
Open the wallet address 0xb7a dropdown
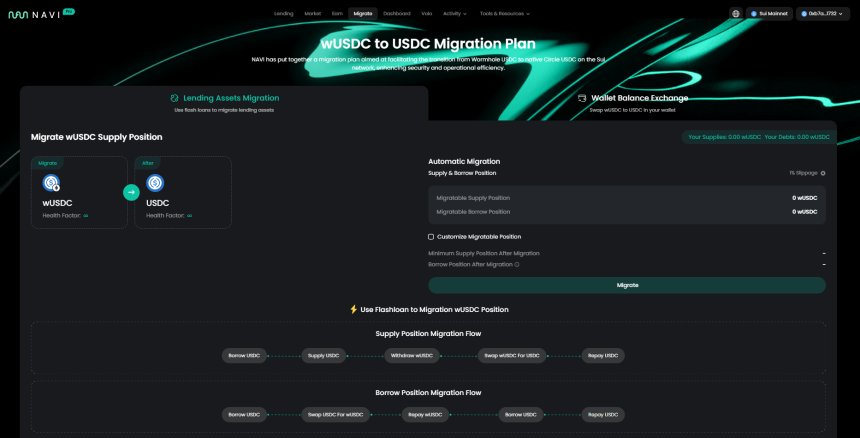[823, 14]
